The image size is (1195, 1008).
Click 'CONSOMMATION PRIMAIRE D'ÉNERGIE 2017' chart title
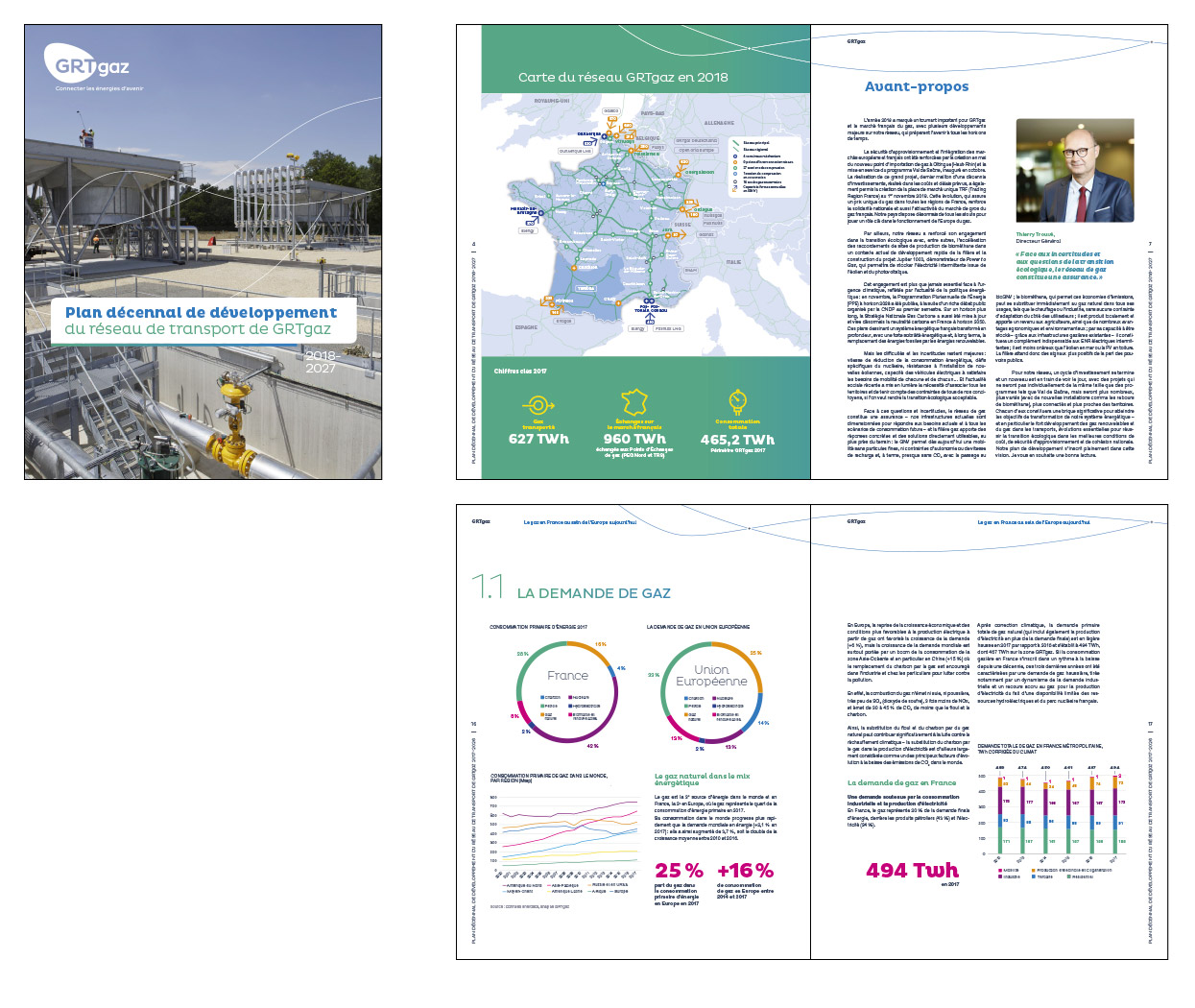[x=538, y=627]
